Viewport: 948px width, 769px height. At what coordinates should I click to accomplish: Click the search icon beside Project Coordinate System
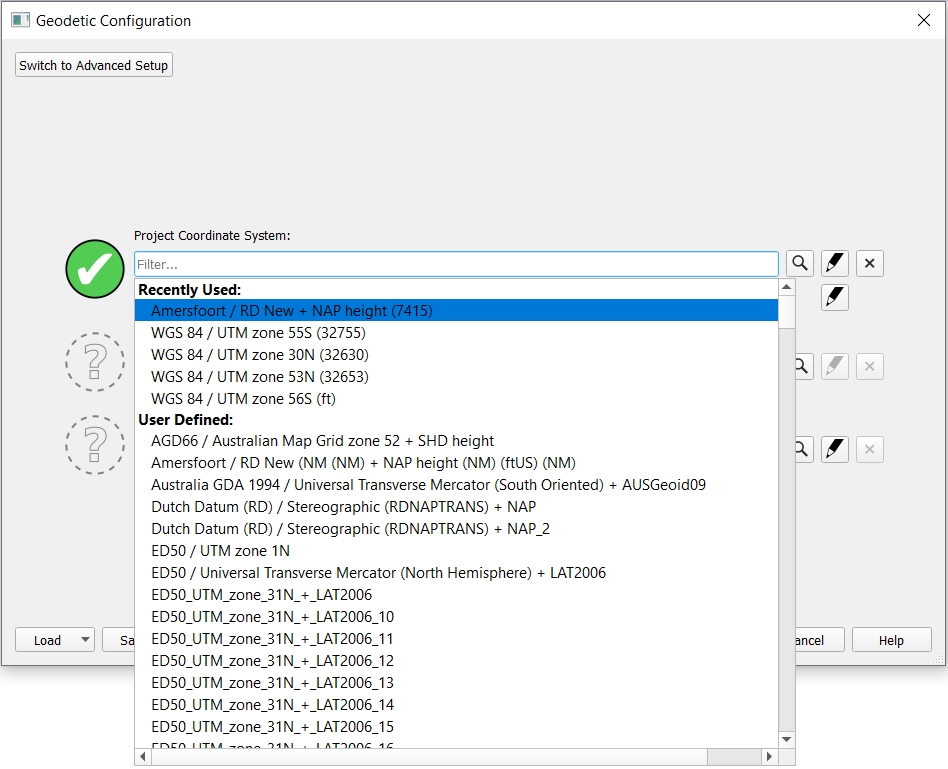[800, 264]
